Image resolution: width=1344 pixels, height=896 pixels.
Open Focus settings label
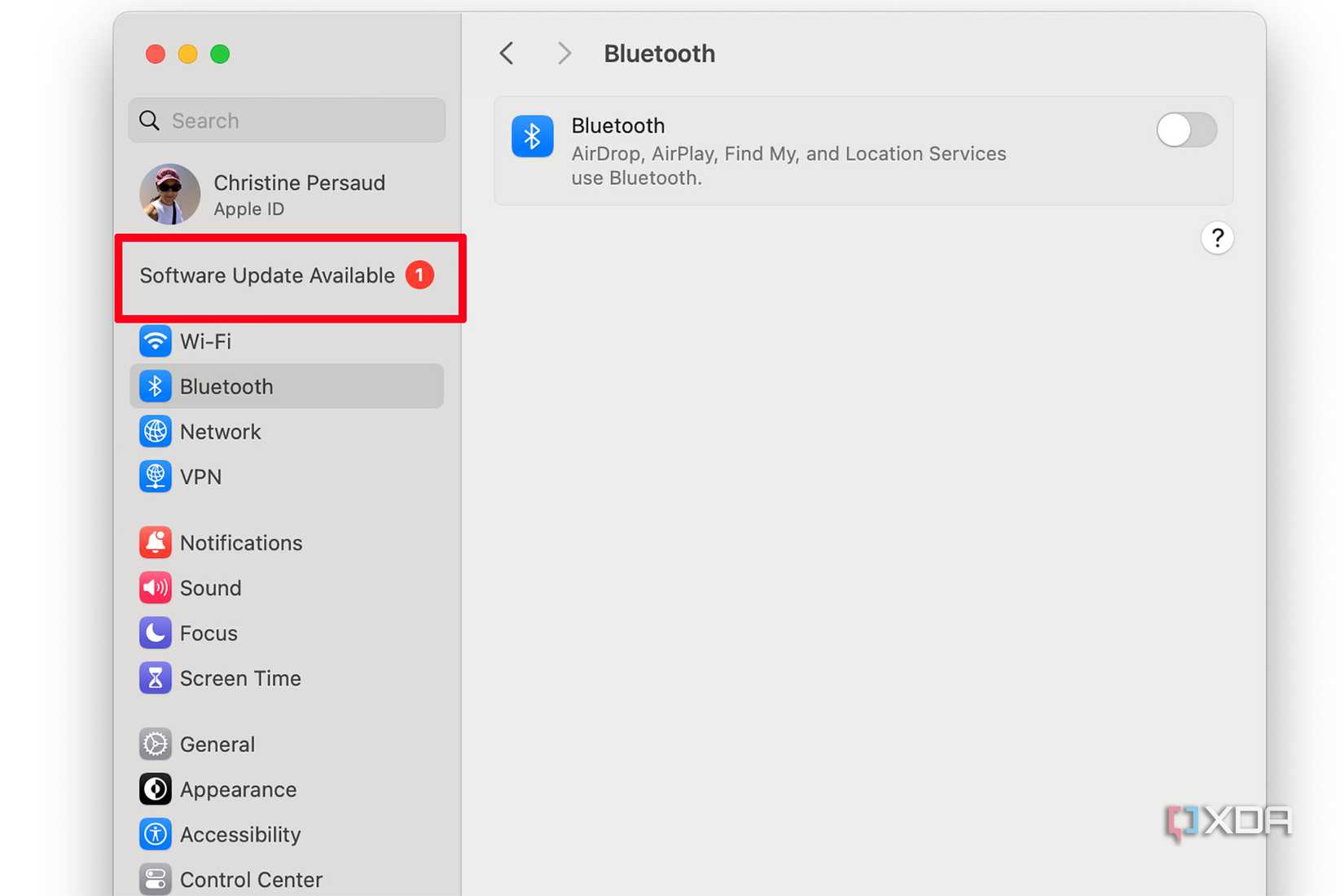(209, 634)
